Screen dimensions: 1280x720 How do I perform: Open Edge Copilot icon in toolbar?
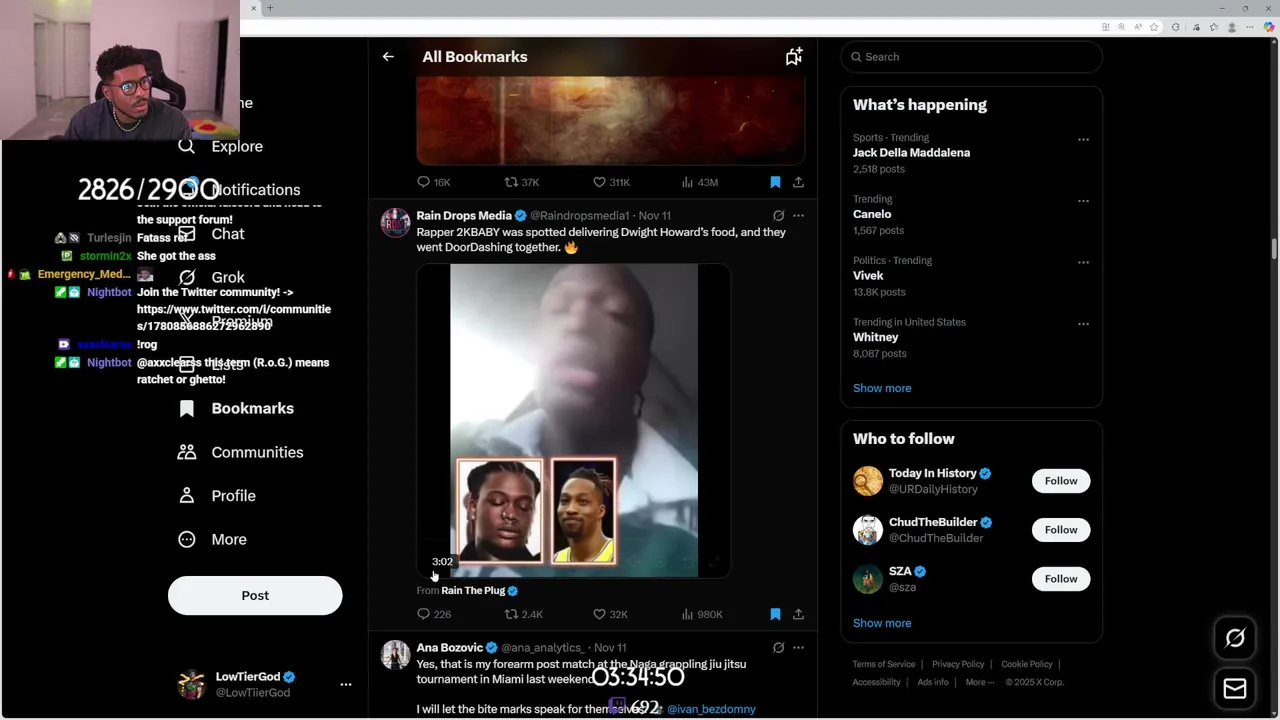click(1269, 27)
